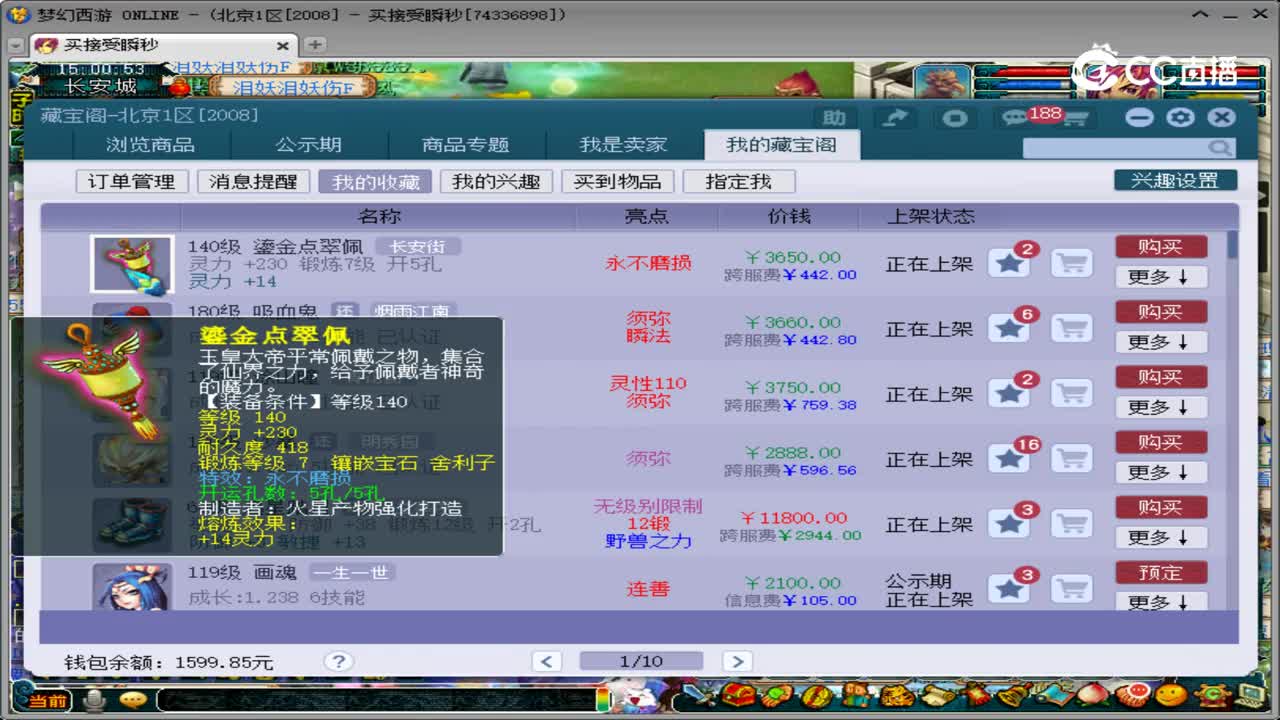Add the ¥11800.00 item to cart

pos(1071,524)
